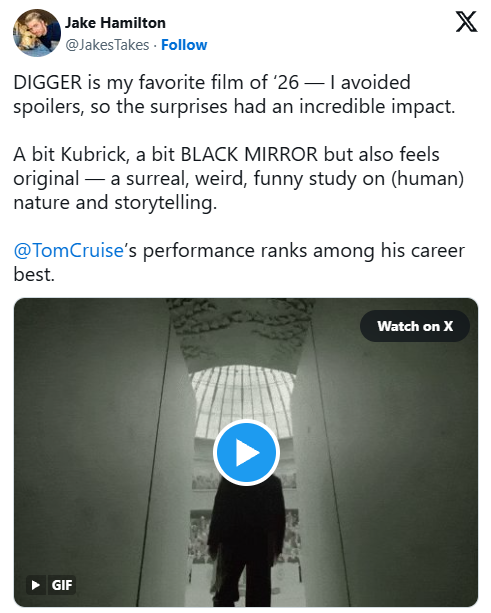Click the word Kubrick in the tweet
Image resolution: width=491 pixels, height=613 pixels.
click(x=95, y=154)
